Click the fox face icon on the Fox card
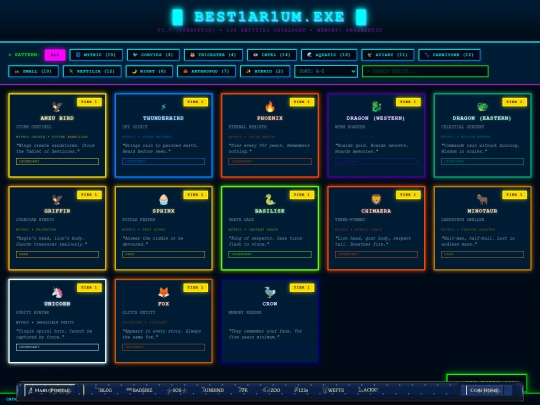This screenshot has width=540, height=405. pos(164,292)
